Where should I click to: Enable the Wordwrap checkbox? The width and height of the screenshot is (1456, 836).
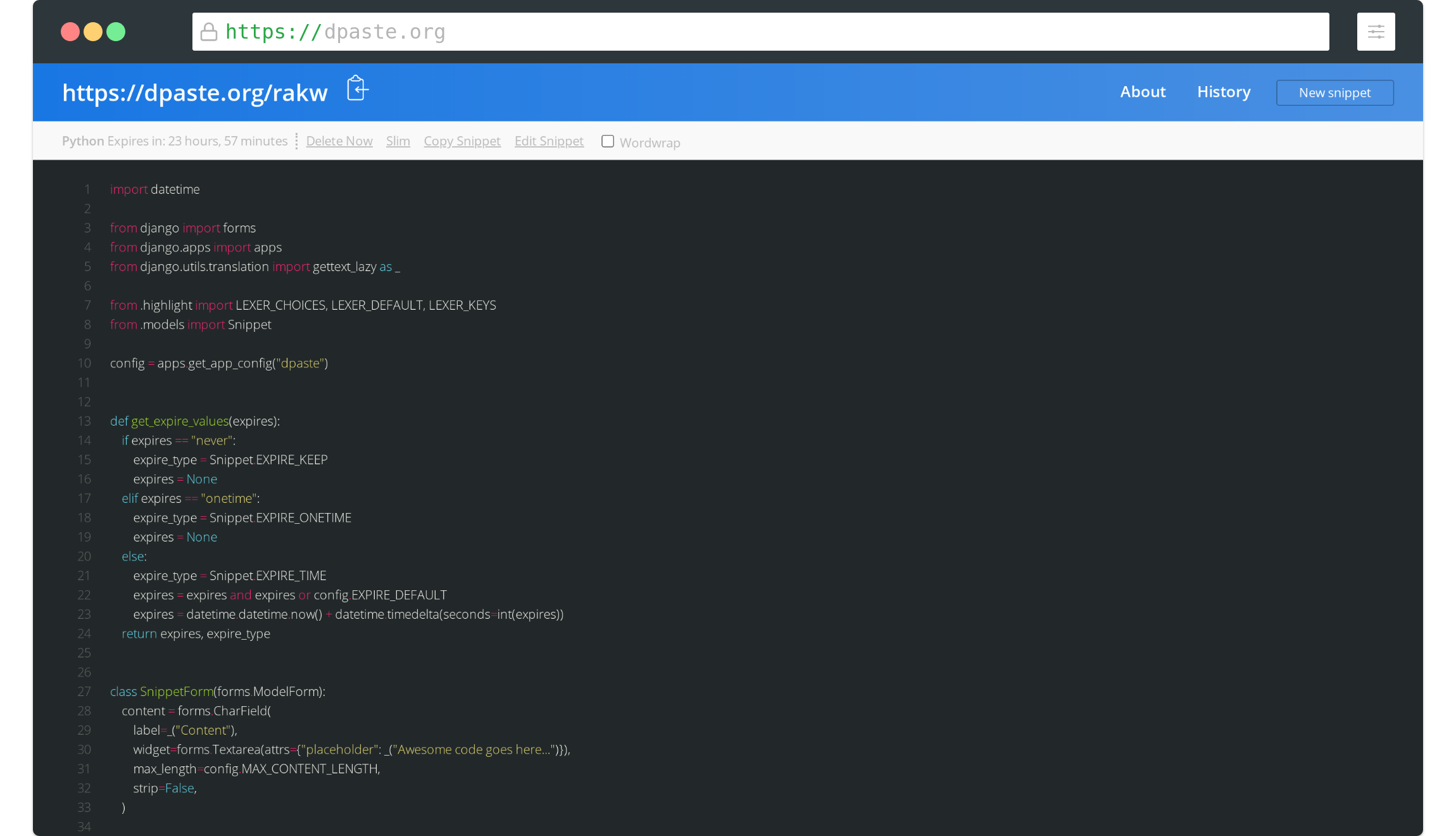[x=608, y=141]
